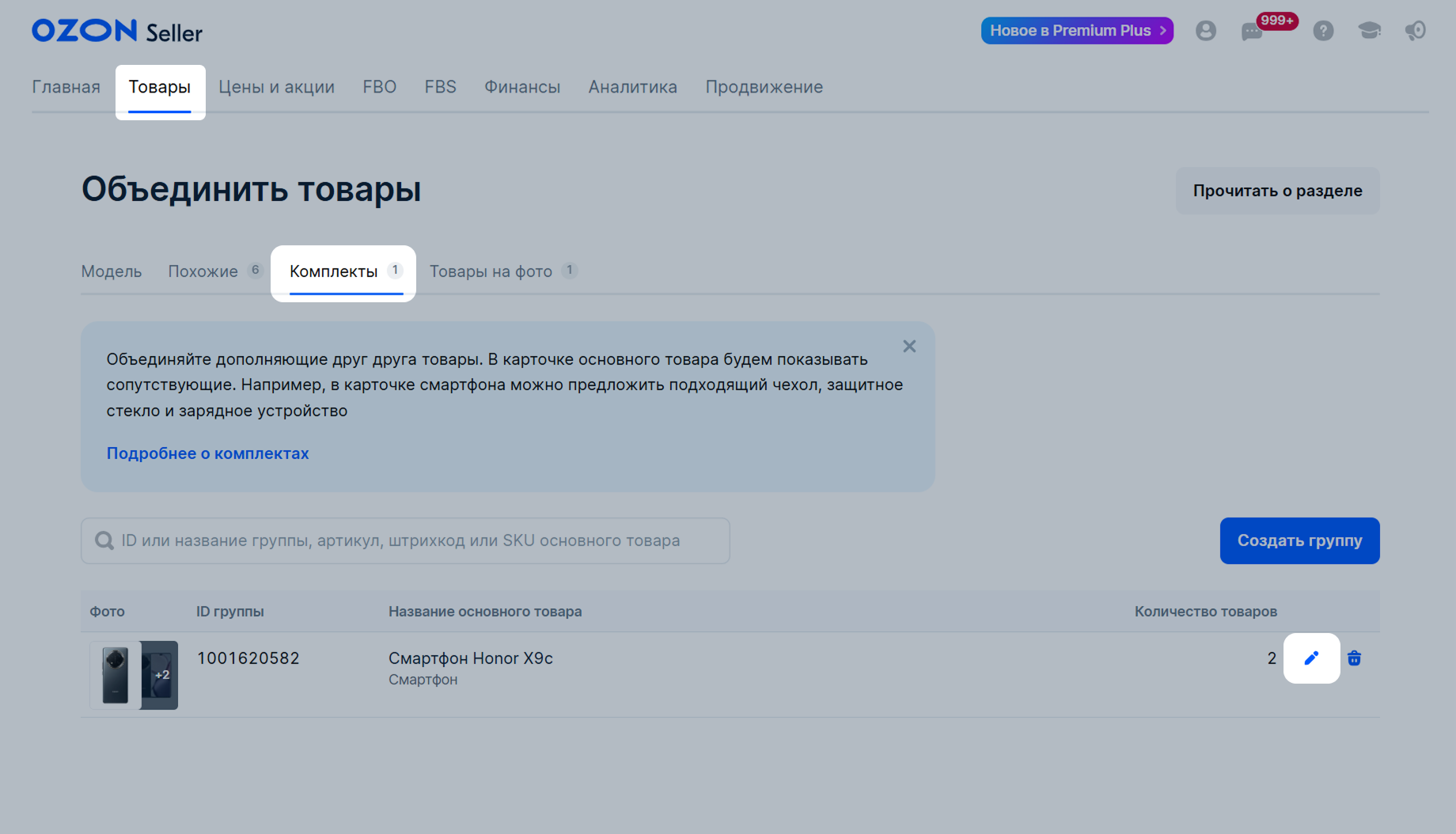Screen dimensions: 1456x834
Task: Open the Цены и акции menu
Action: [276, 87]
